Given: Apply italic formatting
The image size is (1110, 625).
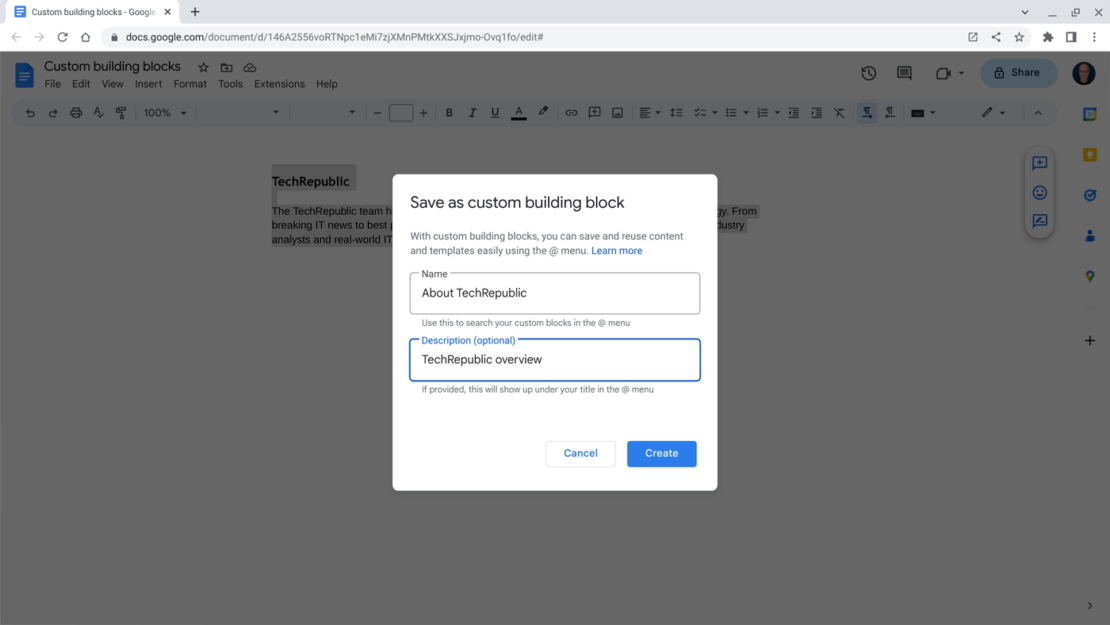Looking at the screenshot, I should click(471, 112).
